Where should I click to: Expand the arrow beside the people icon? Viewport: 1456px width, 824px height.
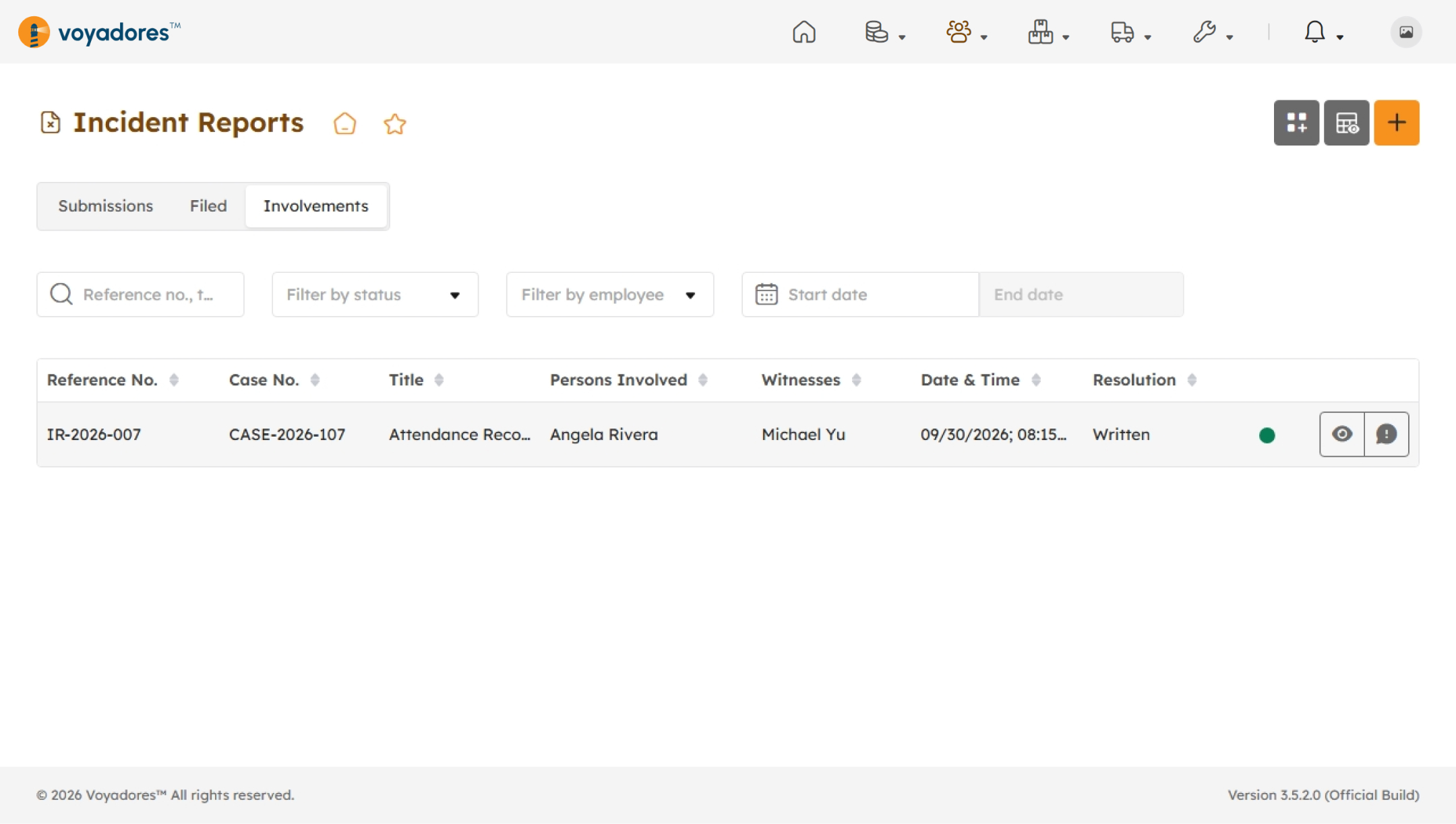click(984, 37)
